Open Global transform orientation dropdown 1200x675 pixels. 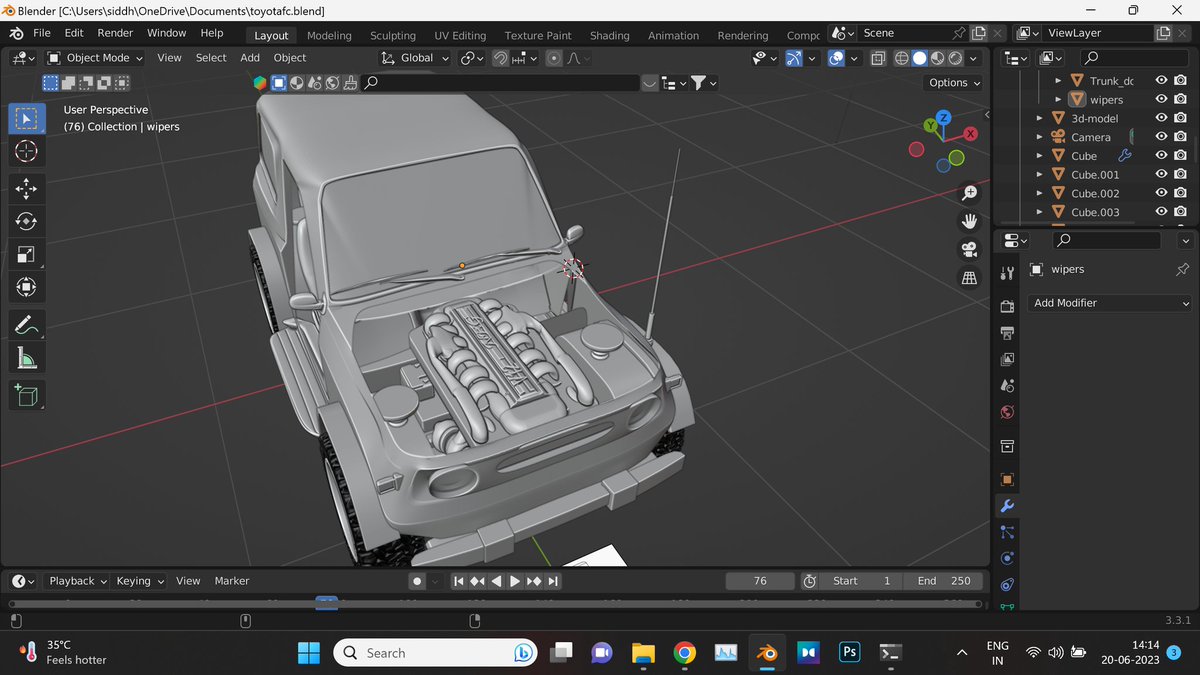415,58
